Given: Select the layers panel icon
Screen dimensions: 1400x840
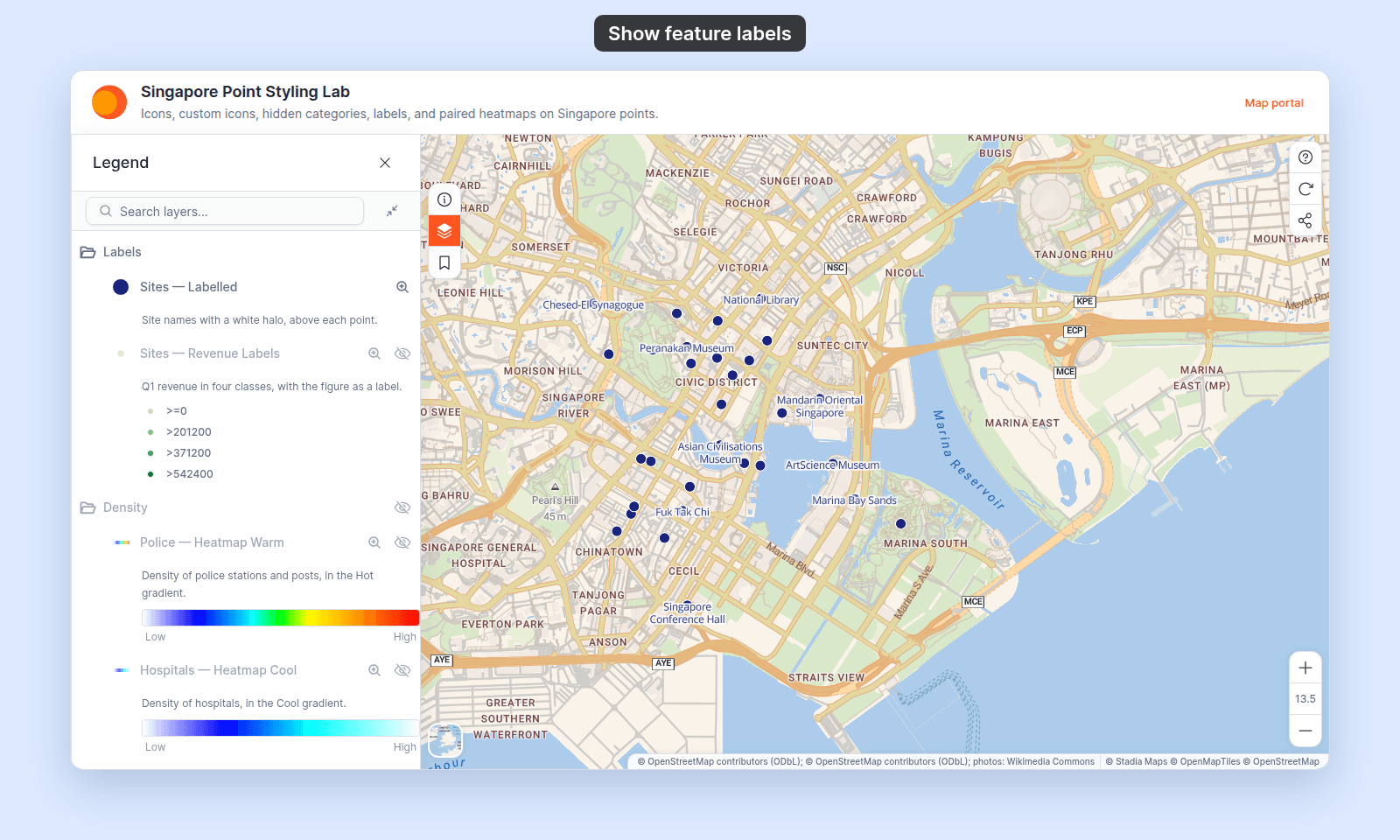Looking at the screenshot, I should (x=444, y=231).
